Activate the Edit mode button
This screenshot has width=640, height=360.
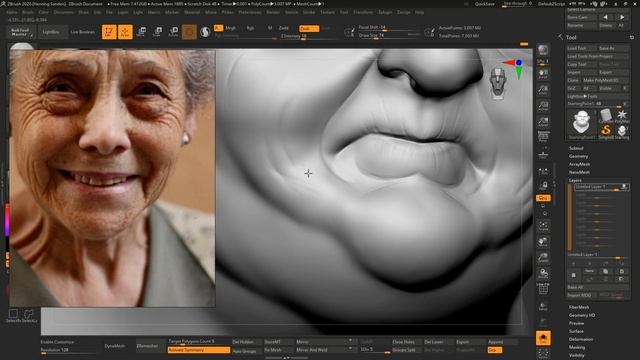click(x=109, y=32)
